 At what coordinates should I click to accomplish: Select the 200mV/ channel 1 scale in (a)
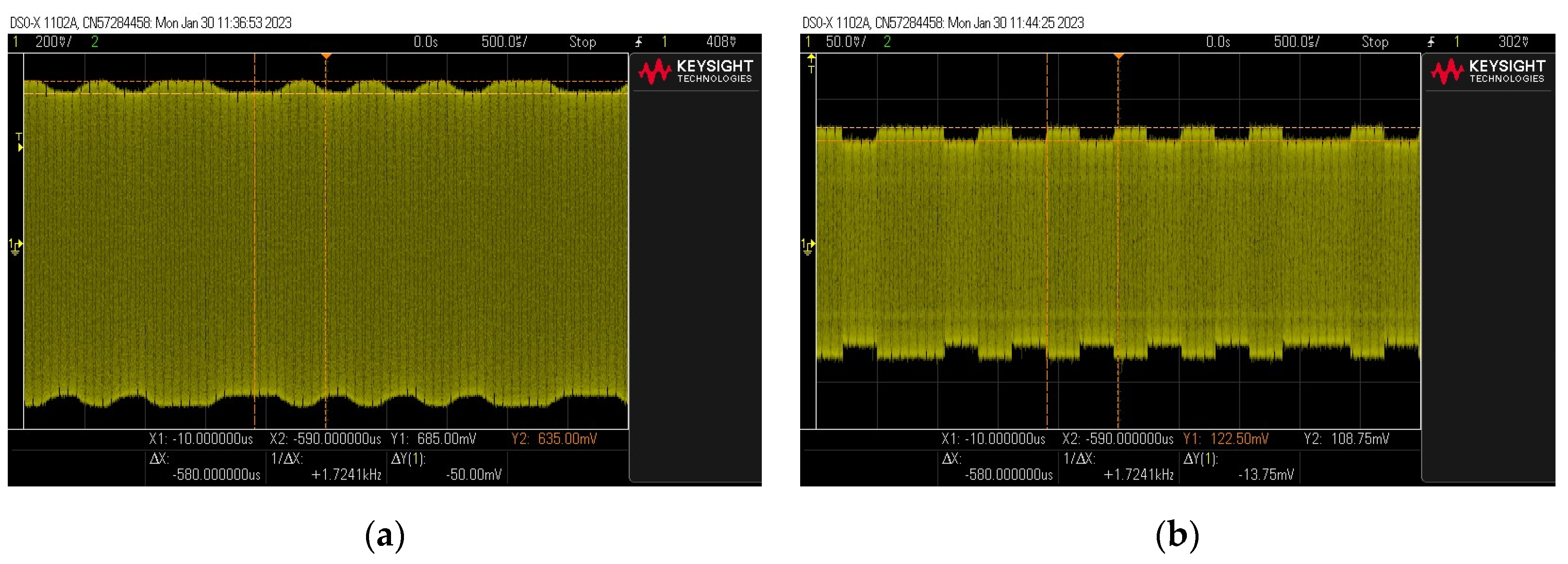point(53,42)
